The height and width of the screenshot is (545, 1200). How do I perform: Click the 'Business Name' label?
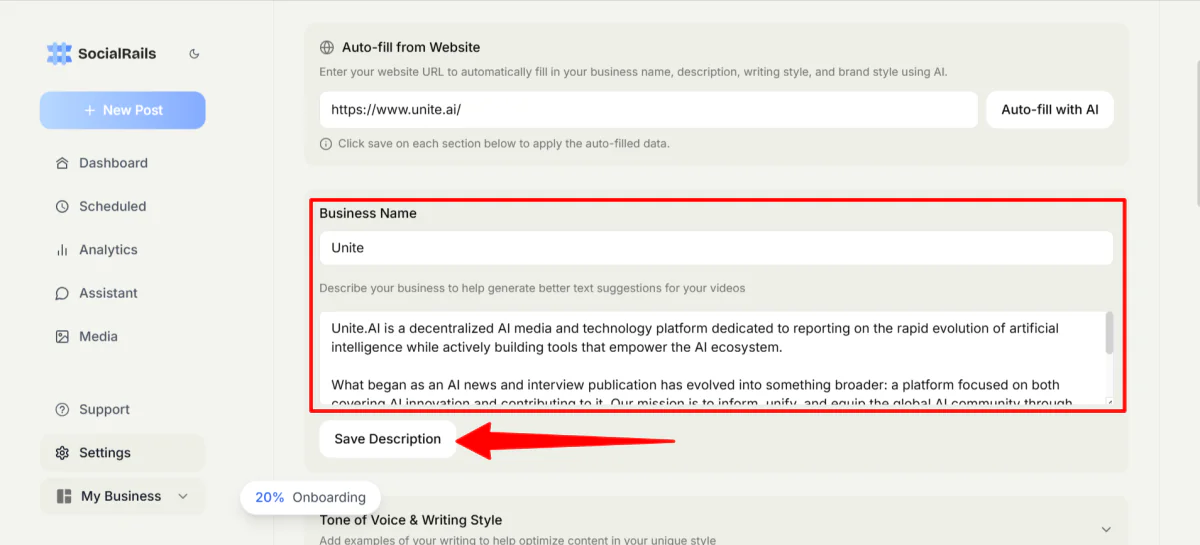(368, 213)
